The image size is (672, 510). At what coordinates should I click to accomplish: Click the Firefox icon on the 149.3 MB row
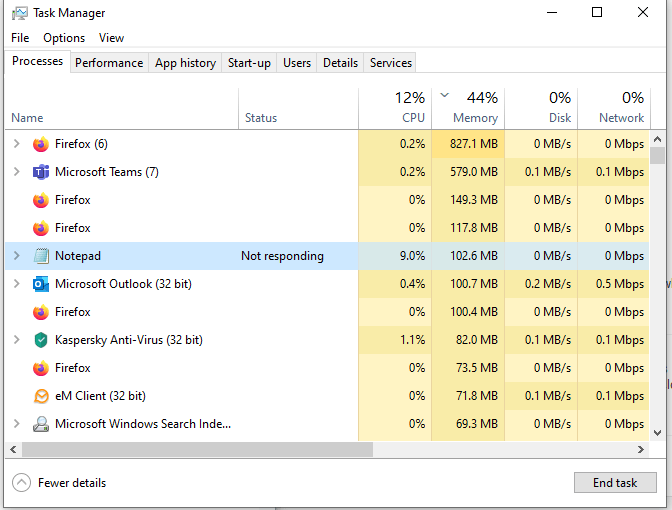pyautogui.click(x=41, y=200)
